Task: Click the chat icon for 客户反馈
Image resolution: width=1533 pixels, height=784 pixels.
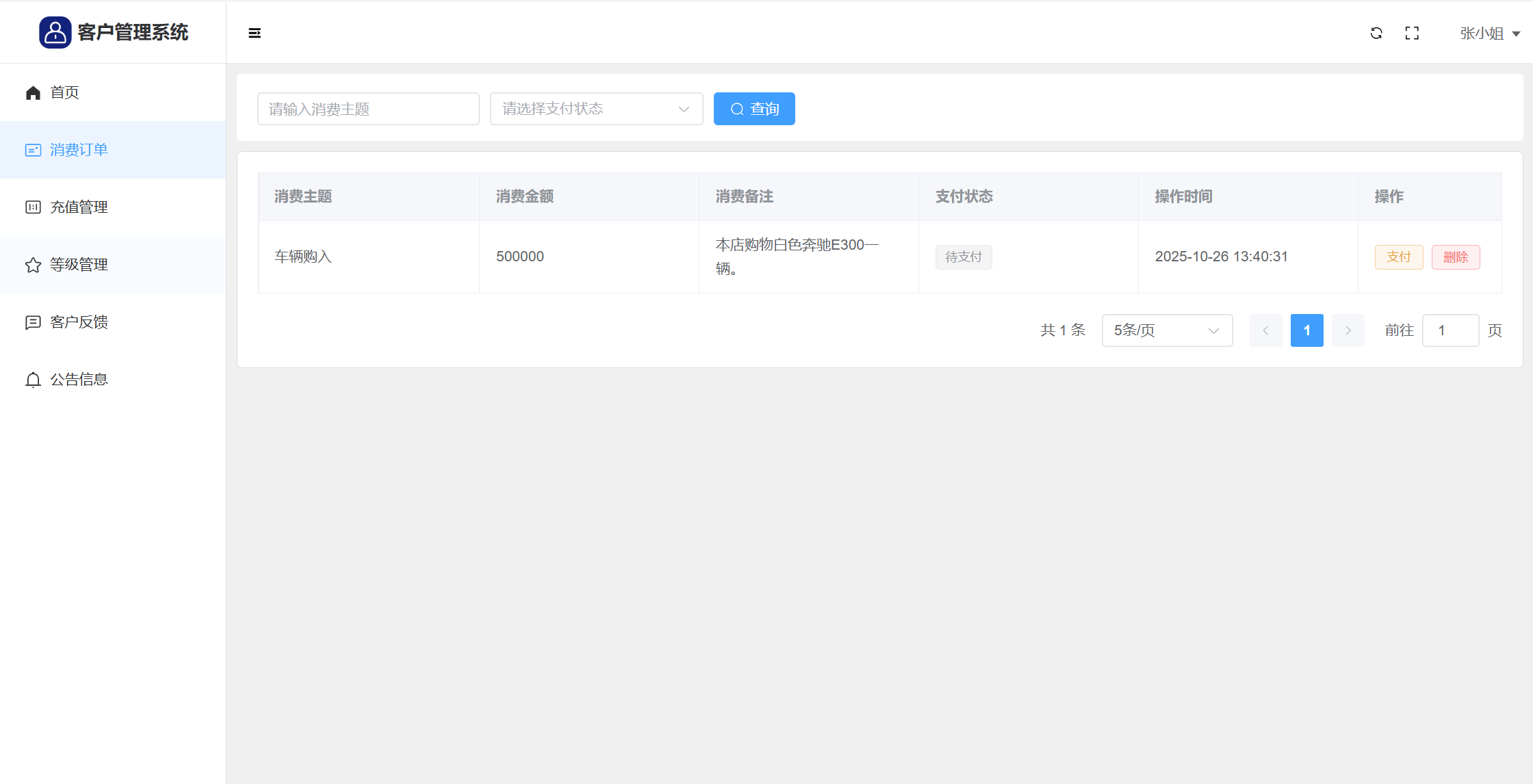Action: coord(33,322)
